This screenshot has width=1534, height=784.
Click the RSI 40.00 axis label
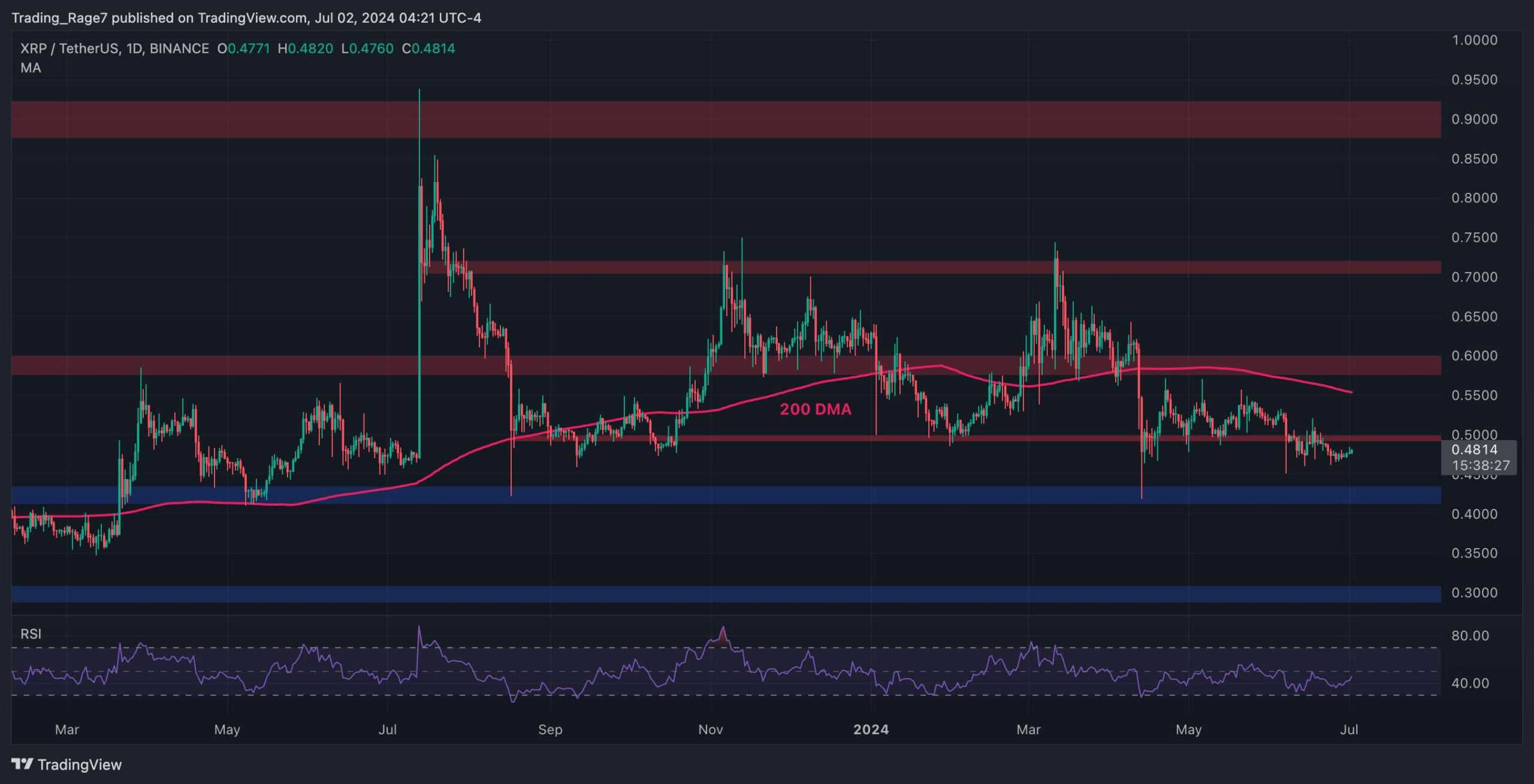coord(1470,683)
